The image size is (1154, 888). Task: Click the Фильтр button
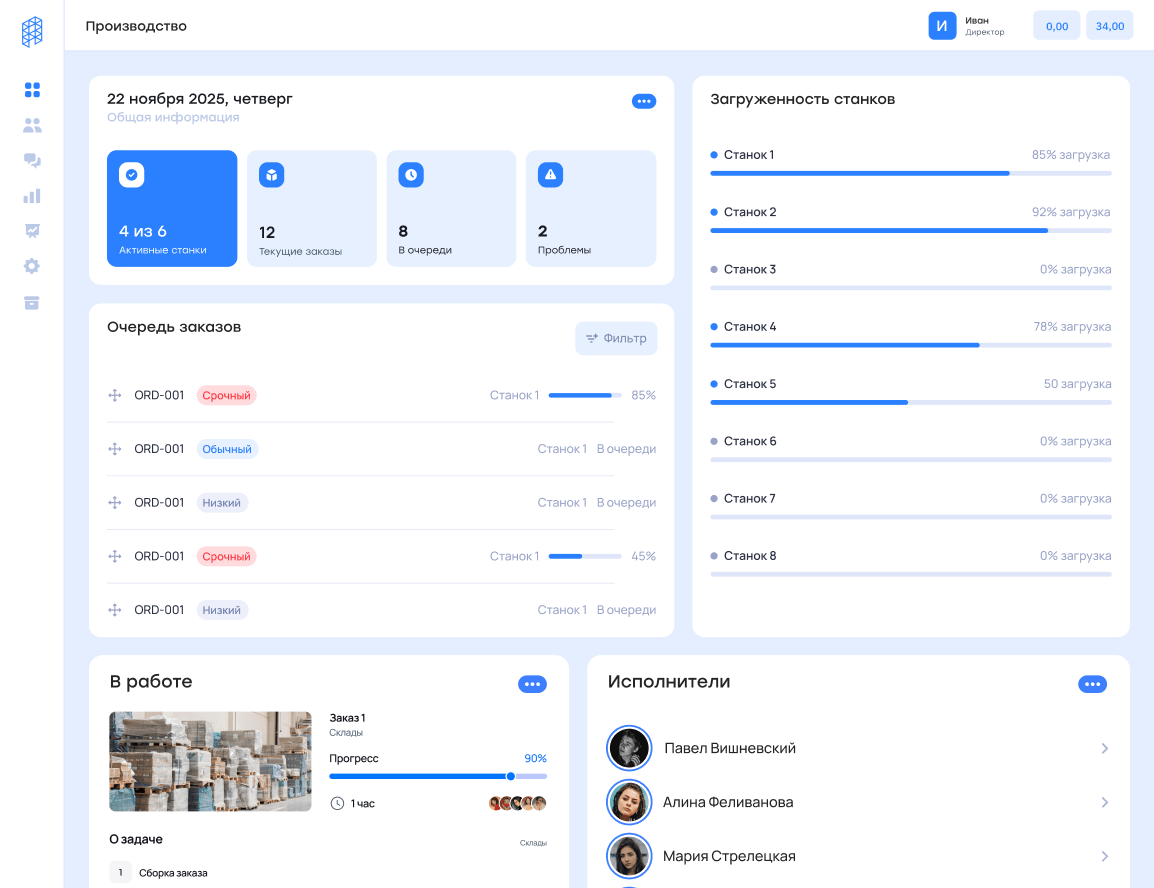point(616,338)
